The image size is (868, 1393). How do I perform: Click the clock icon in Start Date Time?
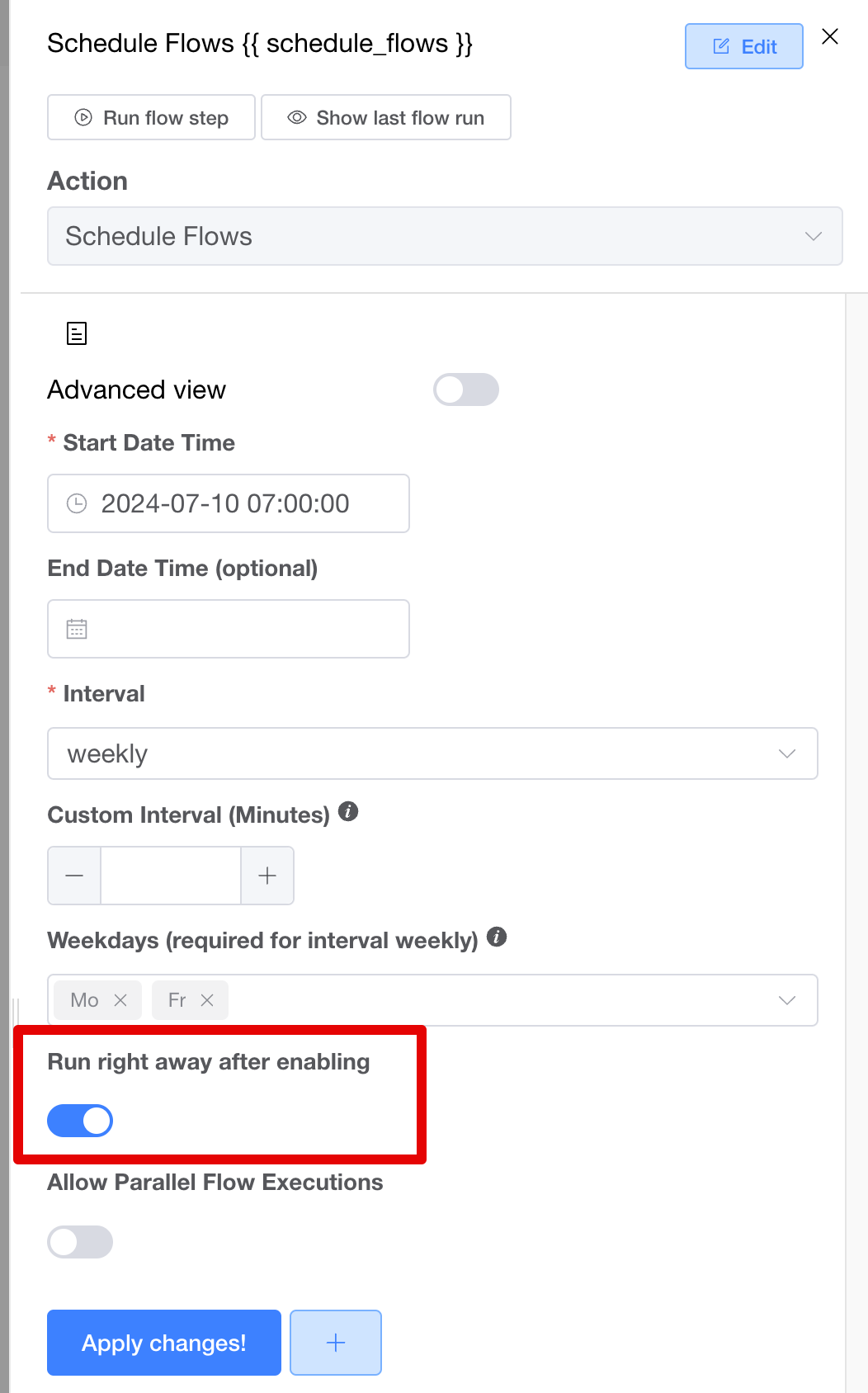(x=77, y=503)
